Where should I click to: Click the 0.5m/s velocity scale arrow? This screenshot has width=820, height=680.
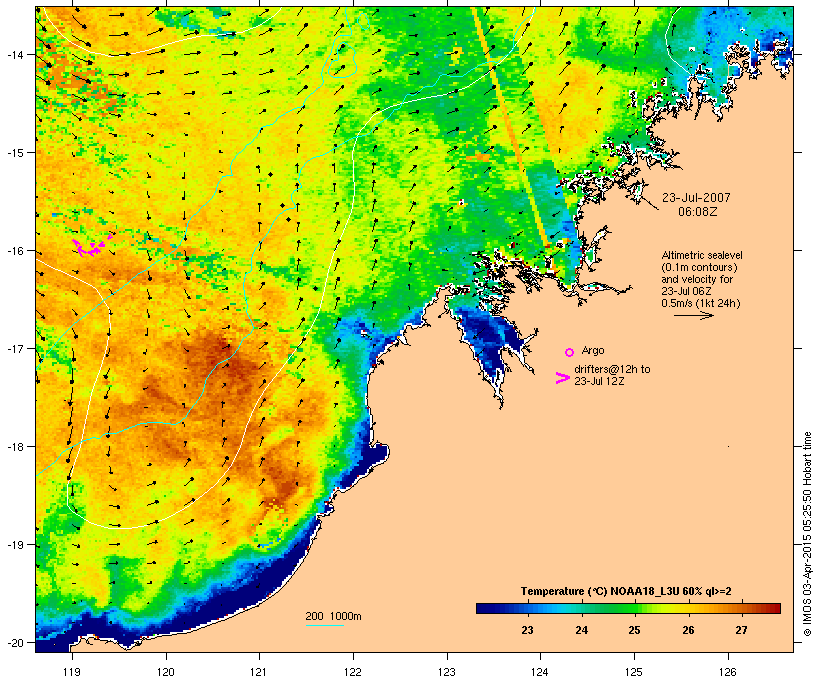[x=693, y=315]
